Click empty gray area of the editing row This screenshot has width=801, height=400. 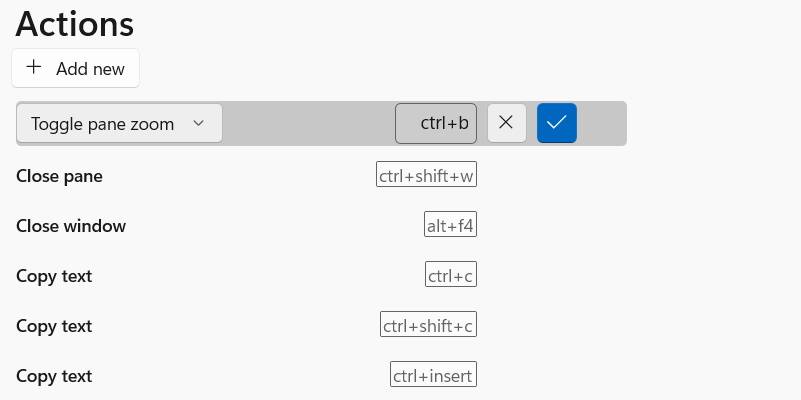point(308,123)
